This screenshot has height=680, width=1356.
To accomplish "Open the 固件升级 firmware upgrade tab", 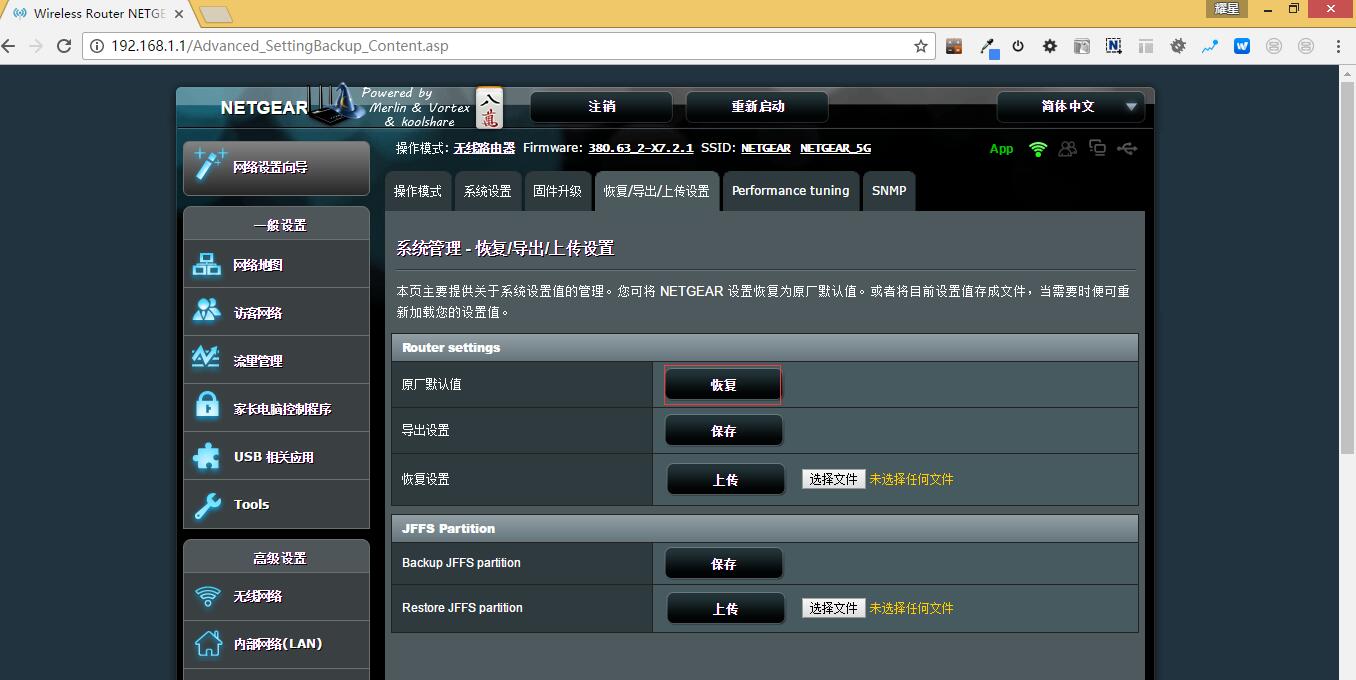I will tap(557, 191).
